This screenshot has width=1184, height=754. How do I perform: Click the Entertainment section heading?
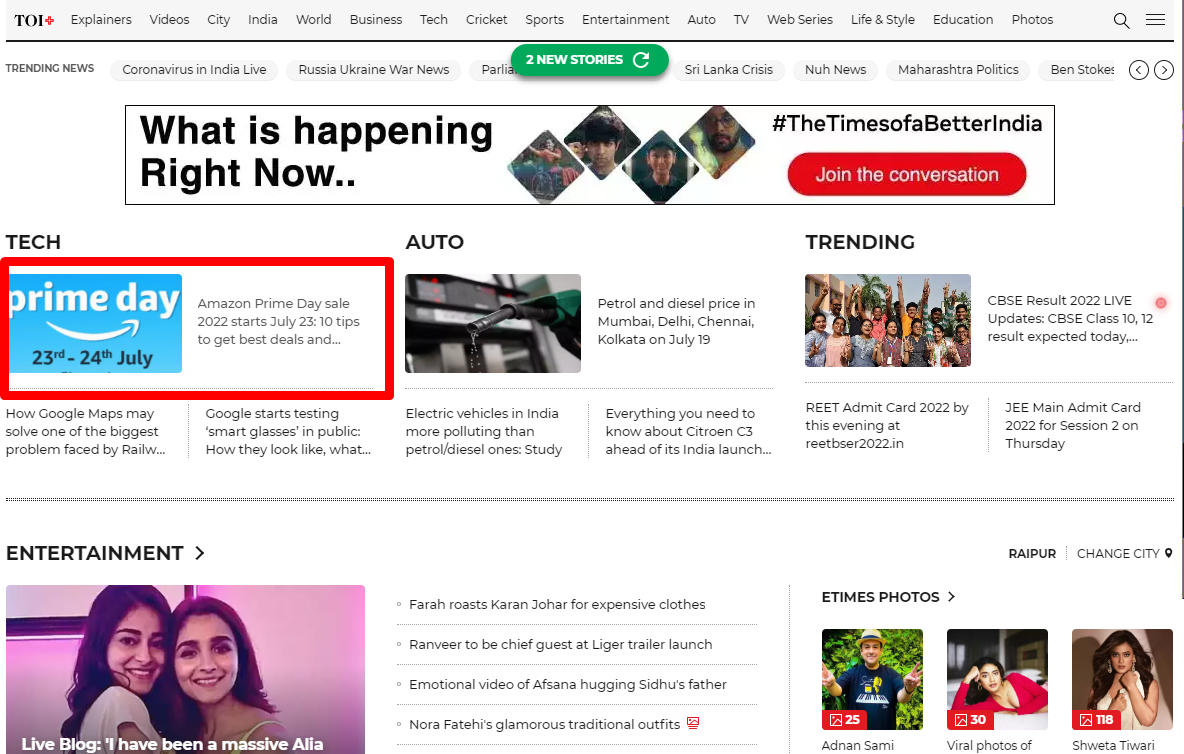94,553
